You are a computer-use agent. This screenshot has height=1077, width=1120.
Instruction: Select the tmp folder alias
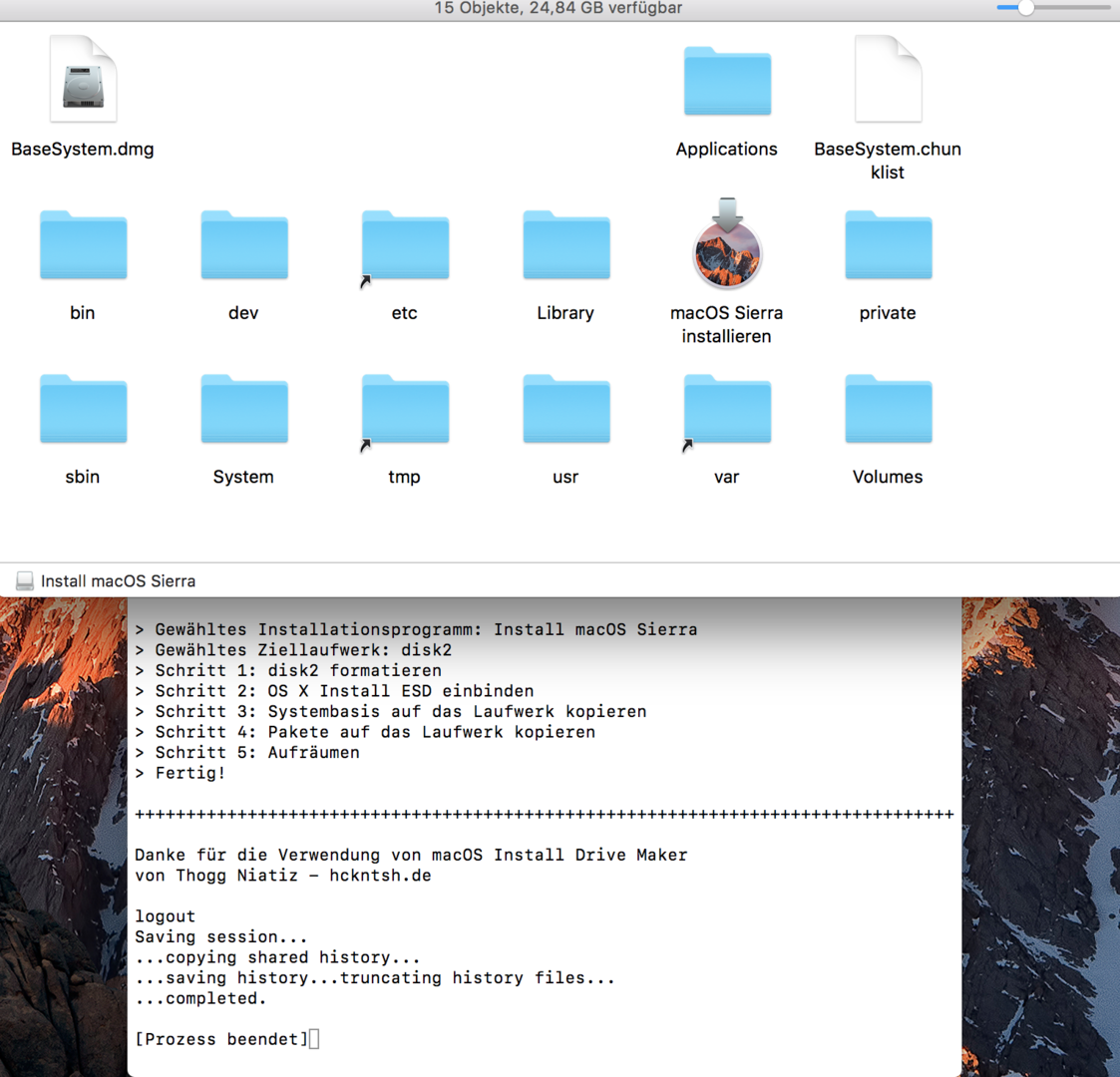pos(405,410)
